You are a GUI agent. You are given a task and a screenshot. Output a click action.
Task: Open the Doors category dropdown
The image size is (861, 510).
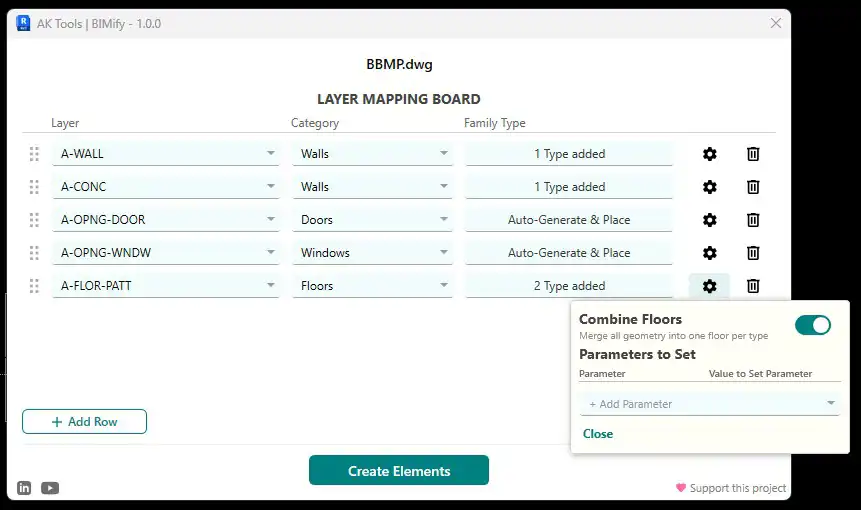pyautogui.click(x=443, y=220)
